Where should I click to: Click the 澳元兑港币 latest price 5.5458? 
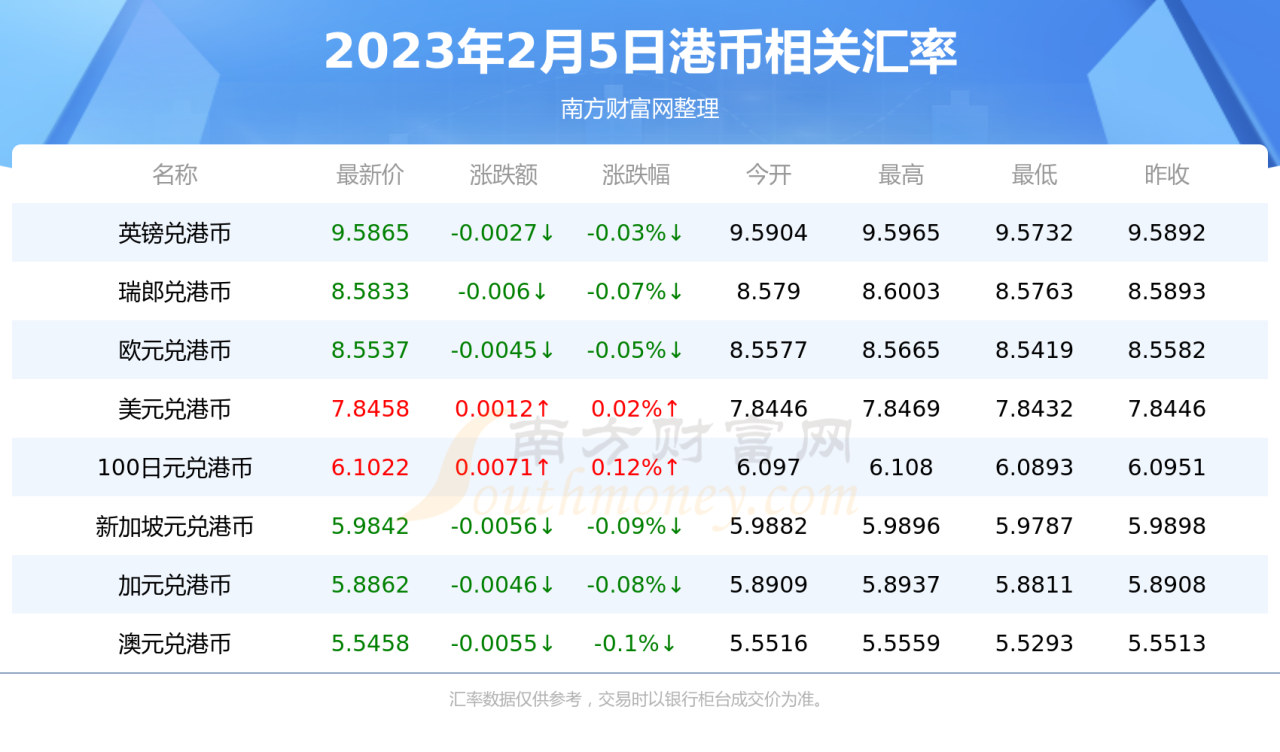pyautogui.click(x=370, y=643)
